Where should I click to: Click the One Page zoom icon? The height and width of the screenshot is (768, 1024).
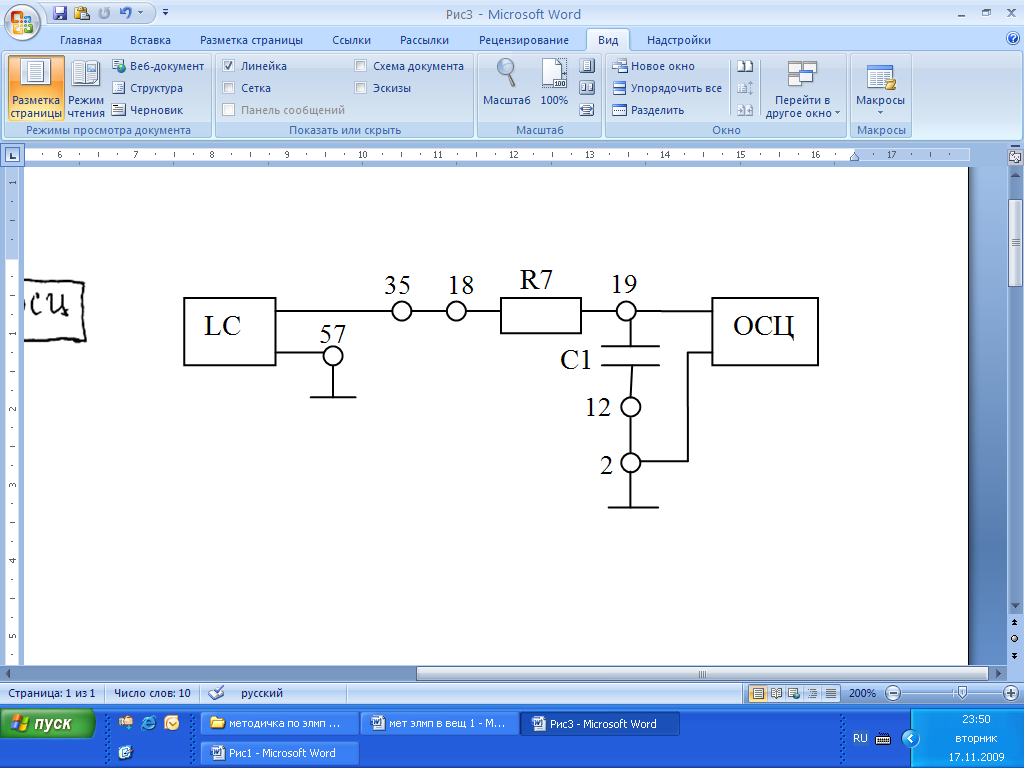tap(587, 66)
